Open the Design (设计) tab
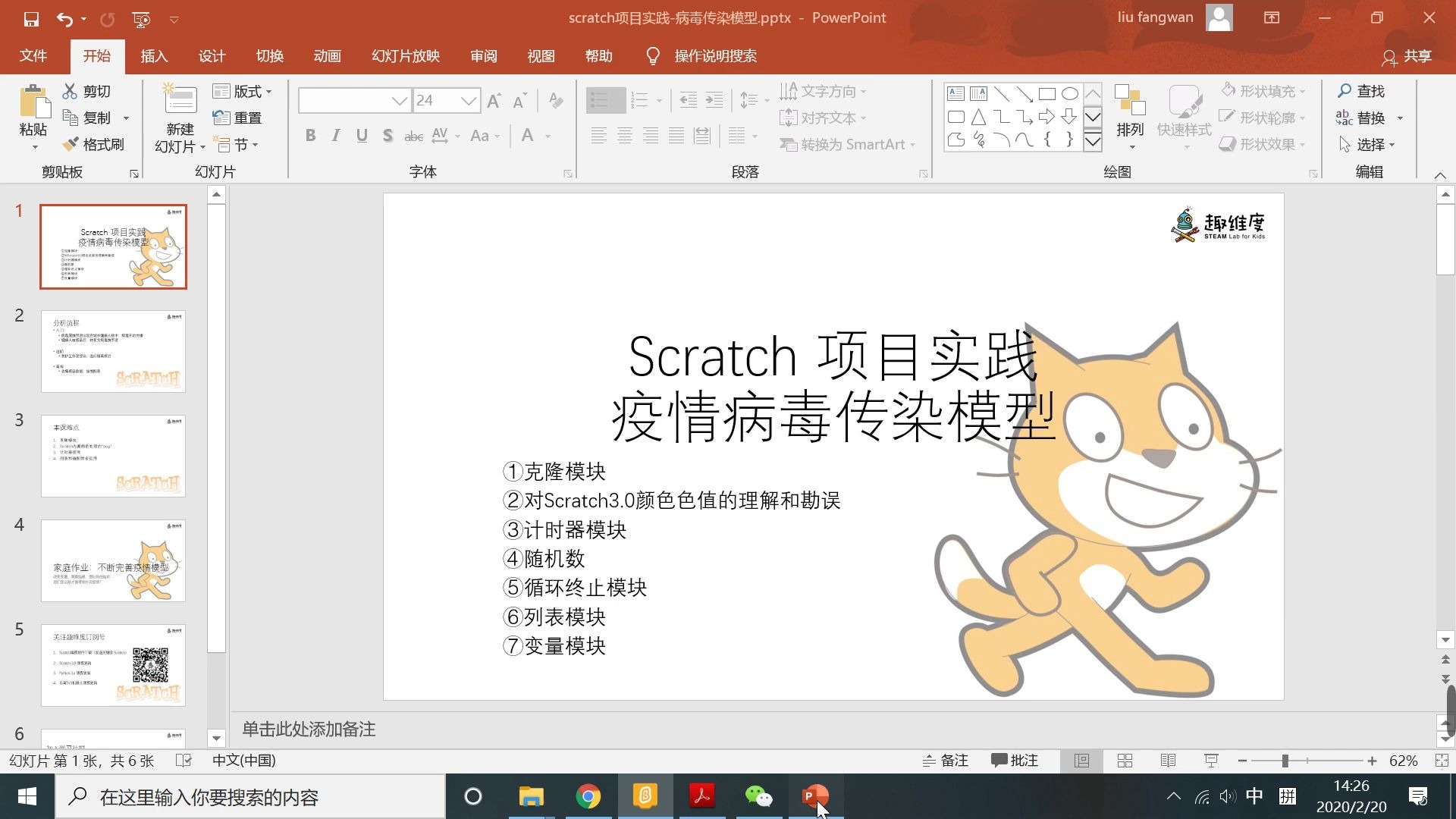1456x819 pixels. point(212,56)
